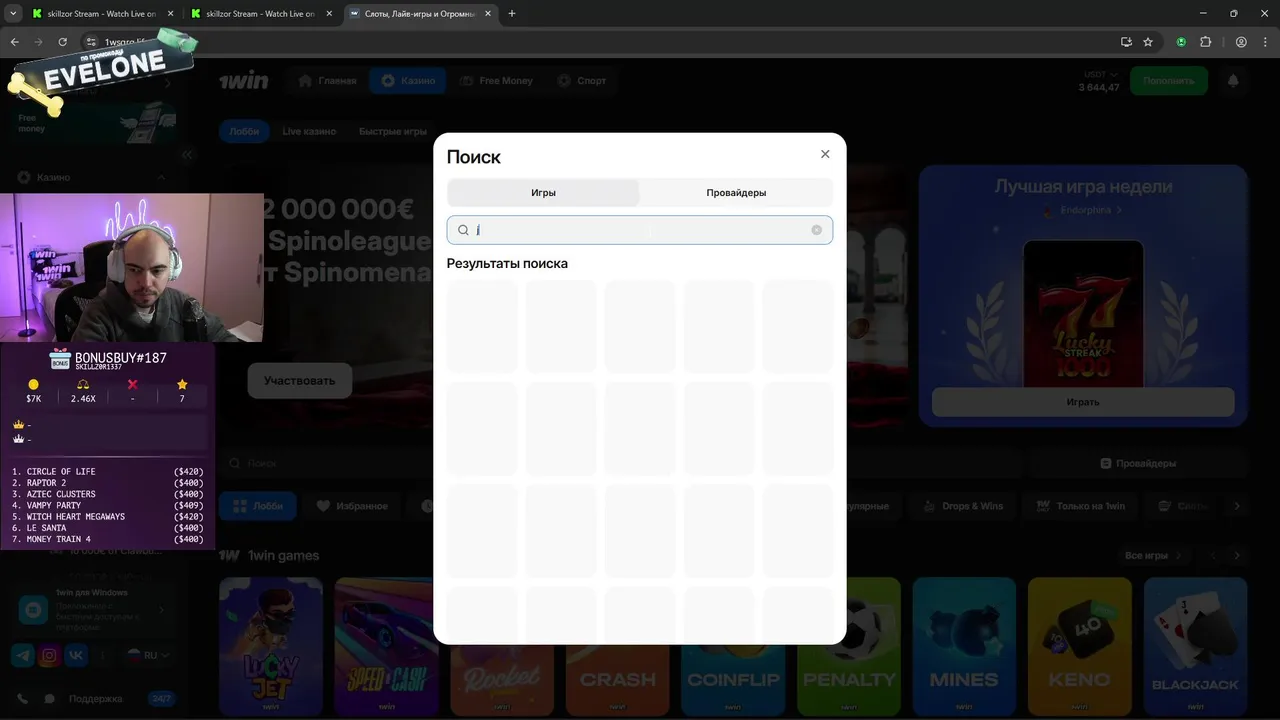1280x720 pixels.
Task: Select the Быстрые игры tab
Action: pos(393,131)
